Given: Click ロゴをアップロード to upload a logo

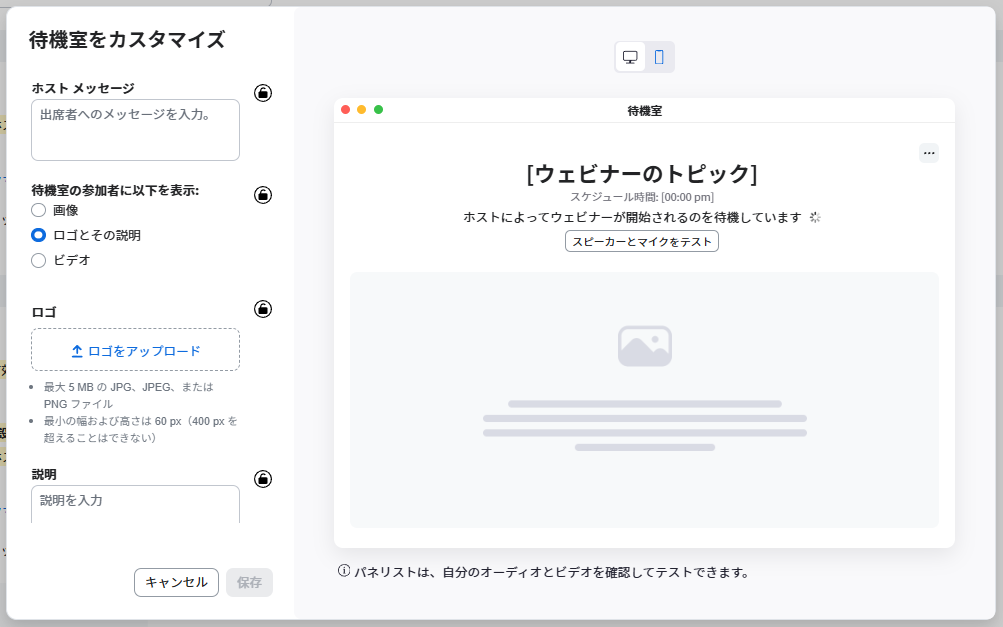Looking at the screenshot, I should 136,351.
